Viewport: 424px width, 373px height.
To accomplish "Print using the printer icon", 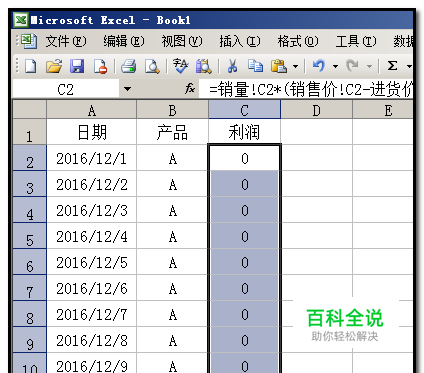I will coord(128,66).
